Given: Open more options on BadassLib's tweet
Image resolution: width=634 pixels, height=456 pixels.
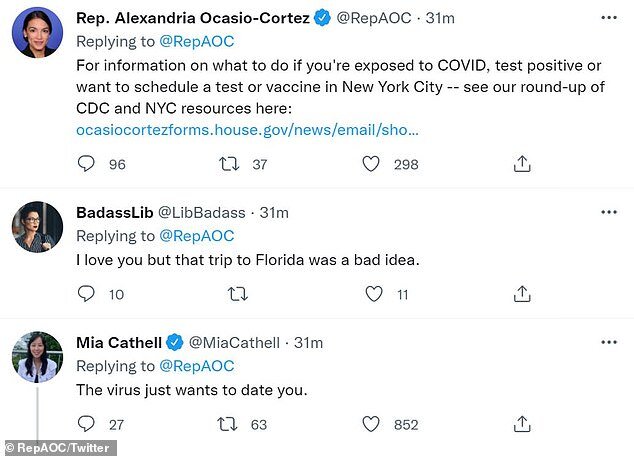Looking at the screenshot, I should 608,212.
